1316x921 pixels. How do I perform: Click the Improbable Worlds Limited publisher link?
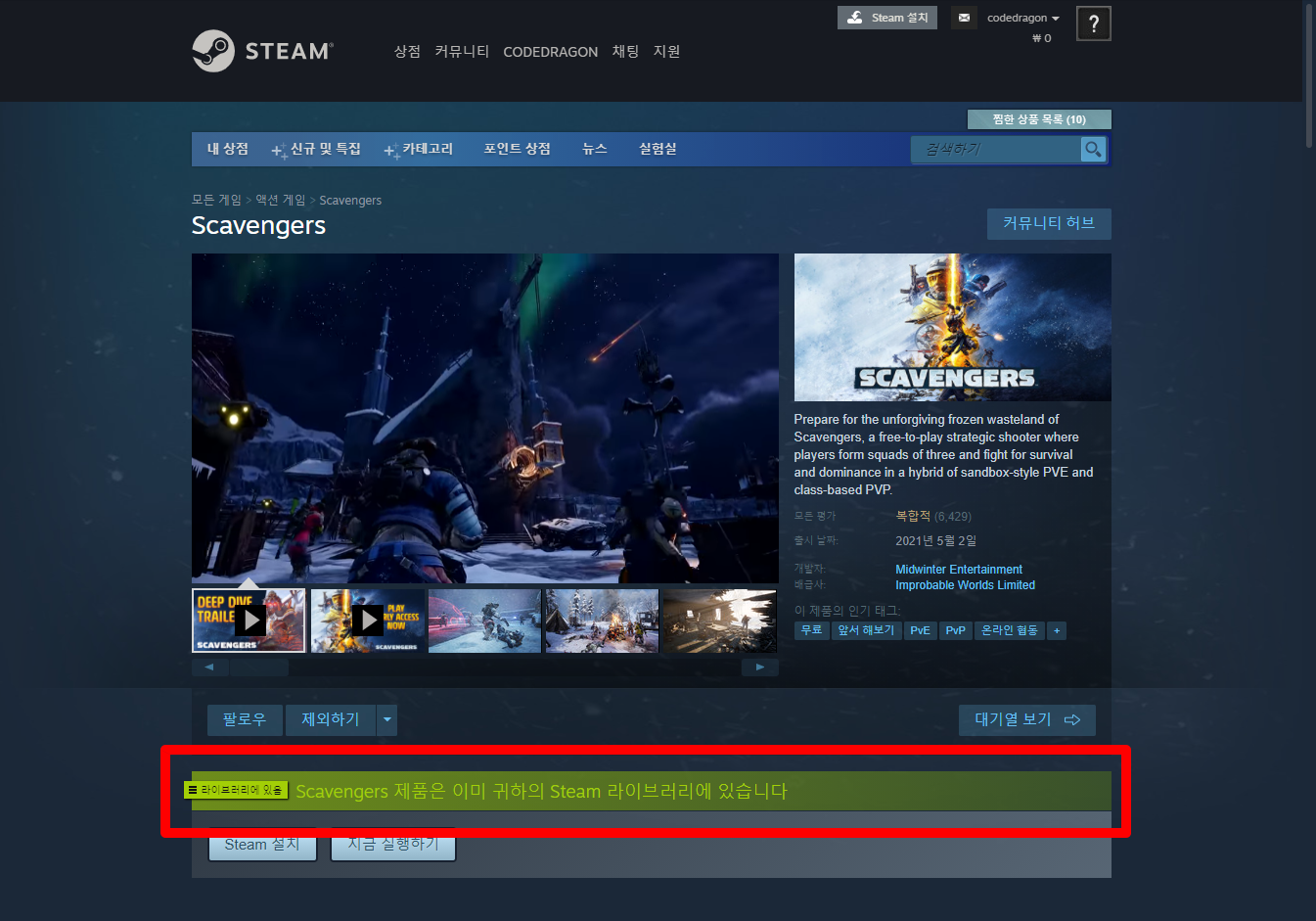pyautogui.click(x=965, y=585)
